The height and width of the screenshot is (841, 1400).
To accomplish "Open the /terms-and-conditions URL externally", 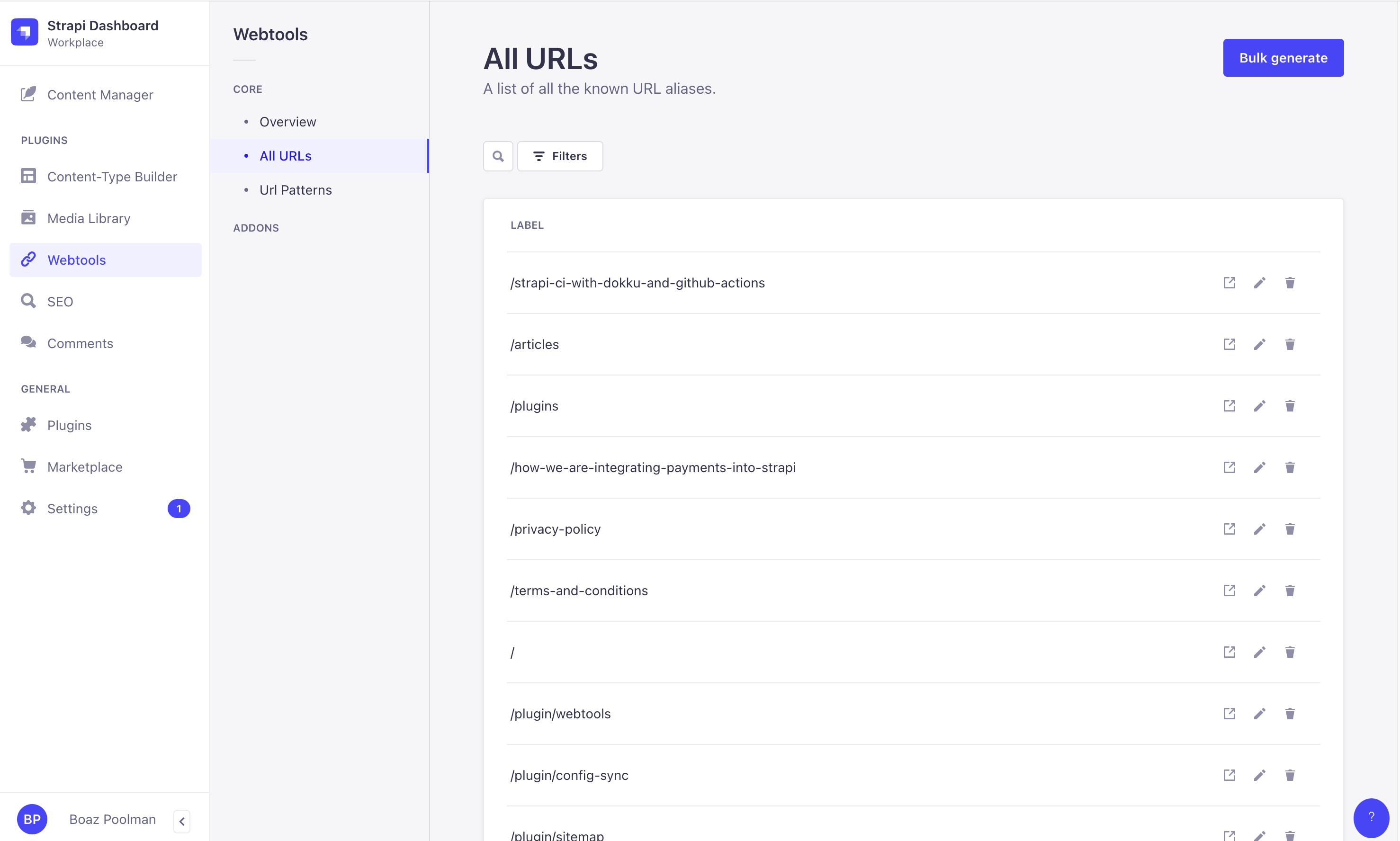I will 1229,590.
